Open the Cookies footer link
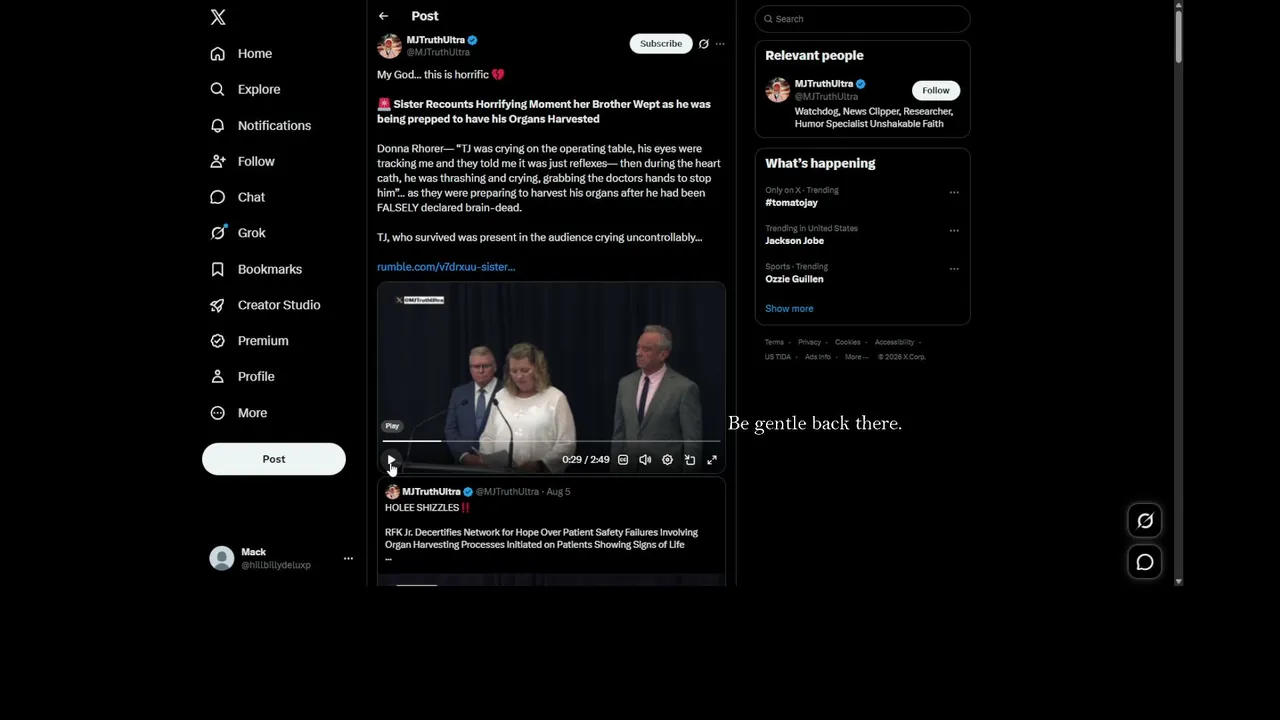The height and width of the screenshot is (720, 1280). click(x=848, y=342)
